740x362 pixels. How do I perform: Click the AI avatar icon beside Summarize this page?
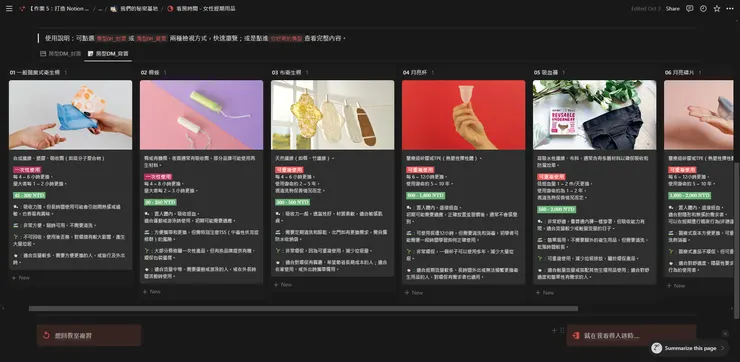(x=656, y=348)
